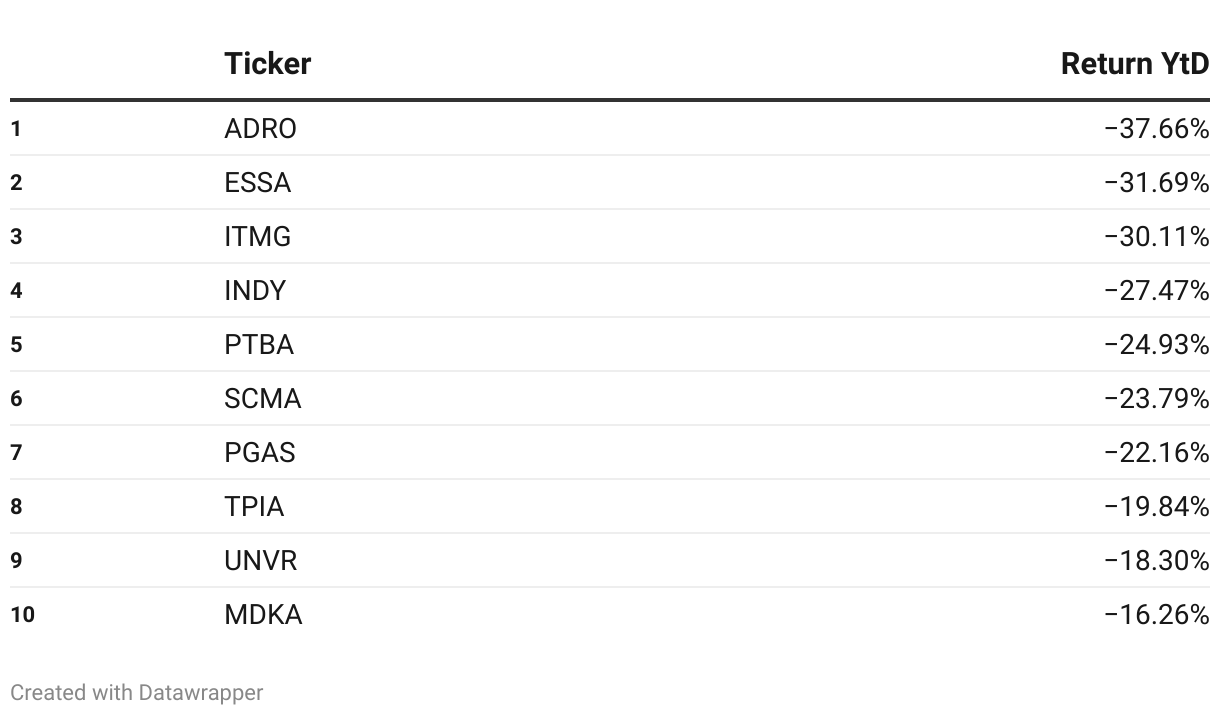Select the ESSA ticker cell

pyautogui.click(x=258, y=183)
